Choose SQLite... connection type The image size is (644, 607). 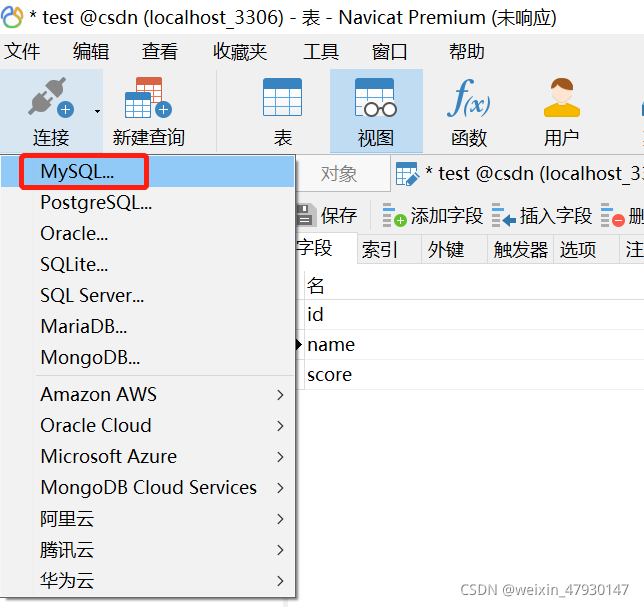(148, 264)
